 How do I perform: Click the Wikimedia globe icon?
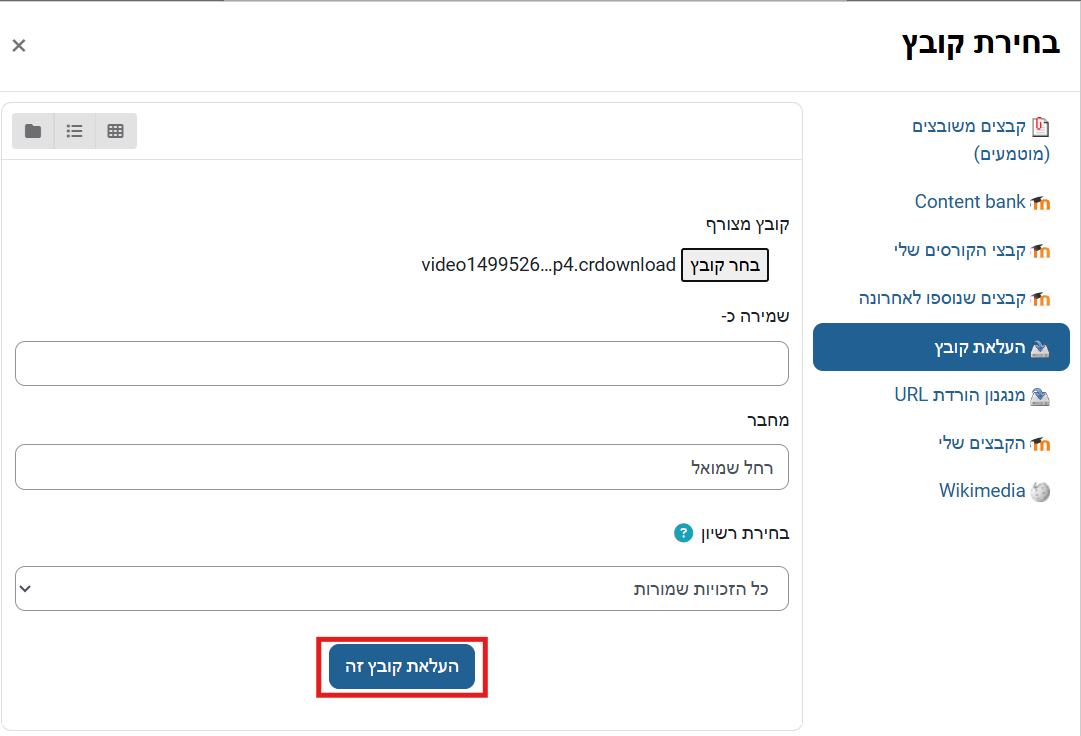[x=1041, y=491]
